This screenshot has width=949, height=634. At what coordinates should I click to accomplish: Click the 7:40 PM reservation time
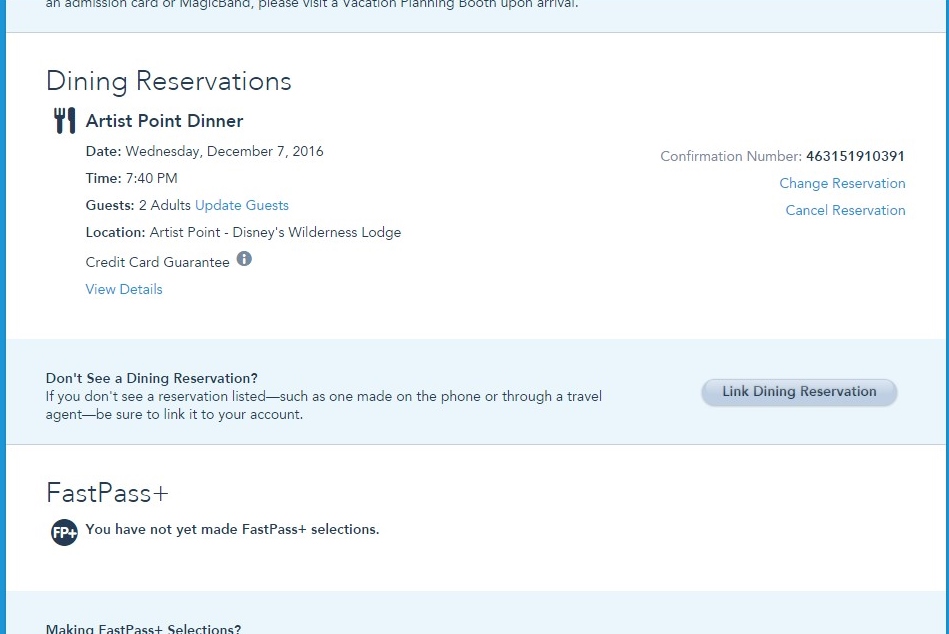click(151, 178)
